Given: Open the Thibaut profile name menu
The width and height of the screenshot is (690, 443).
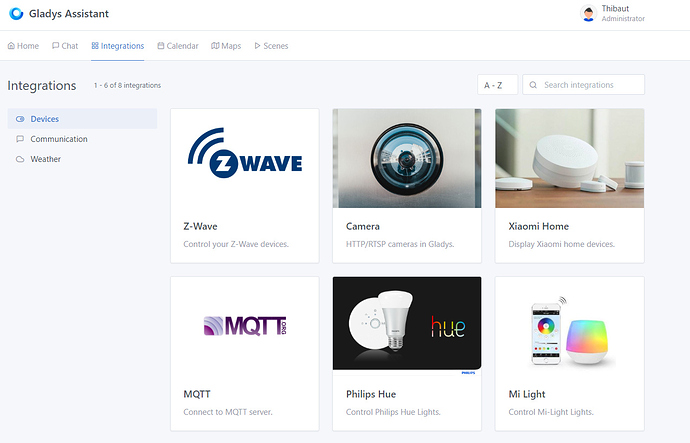Looking at the screenshot, I should (615, 8).
